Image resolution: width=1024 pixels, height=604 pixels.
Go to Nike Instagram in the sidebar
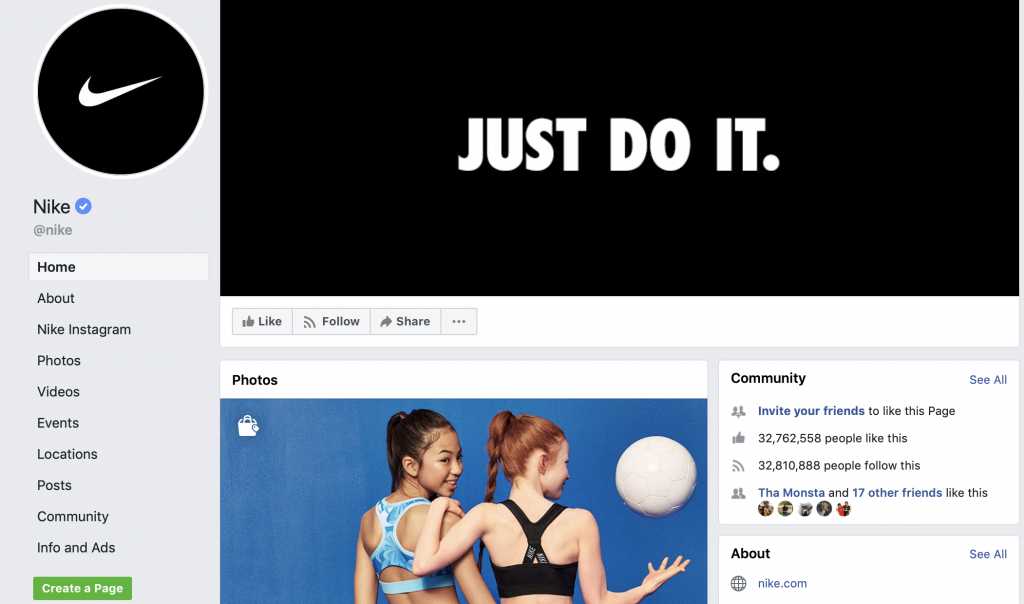84,330
